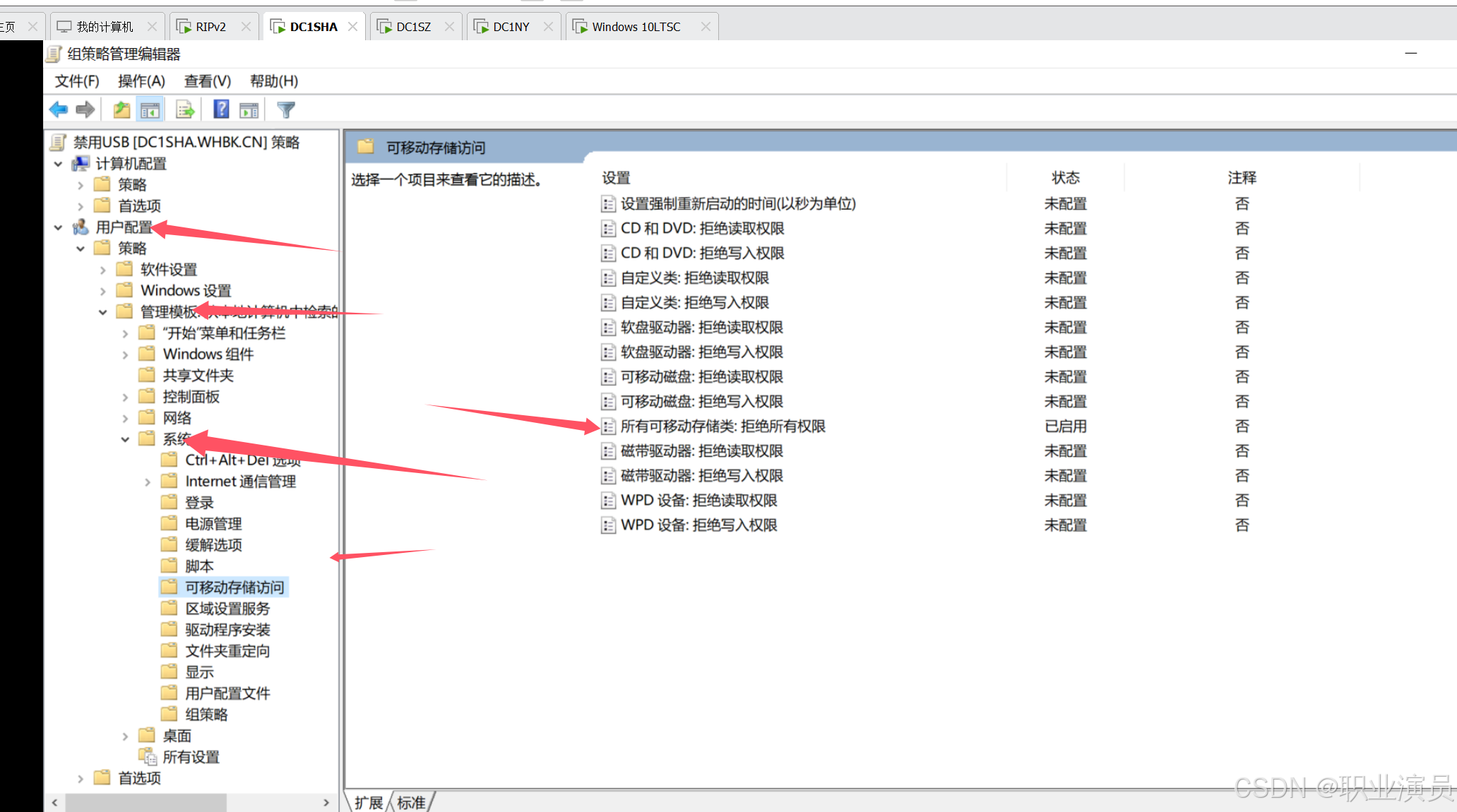Click the tree pane's right scroll arrow
Screen dimensions: 1457x812
326,803
